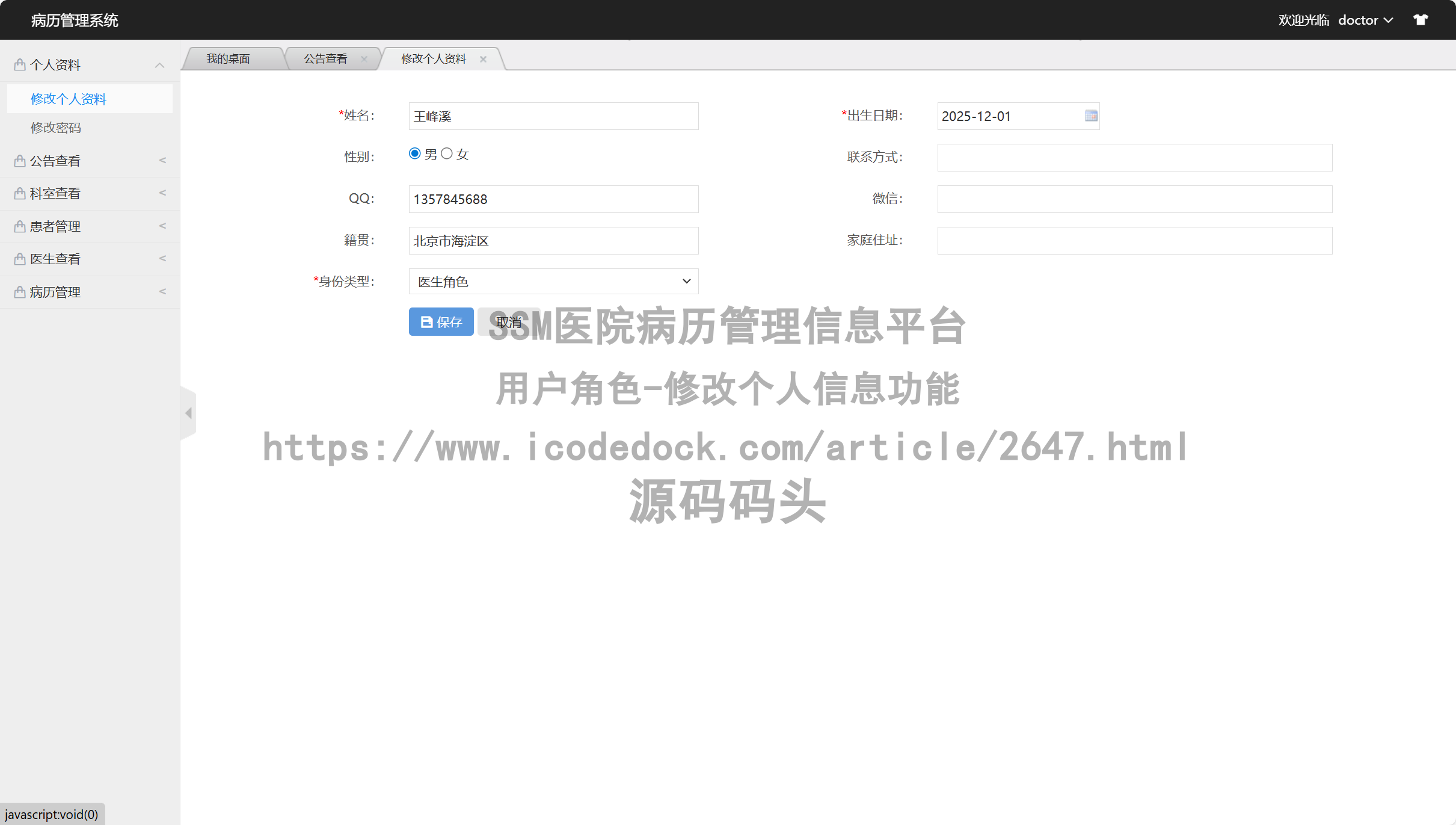This screenshot has height=825, width=1456.
Task: Collapse the sidebar using the arrow handle
Action: [x=188, y=413]
